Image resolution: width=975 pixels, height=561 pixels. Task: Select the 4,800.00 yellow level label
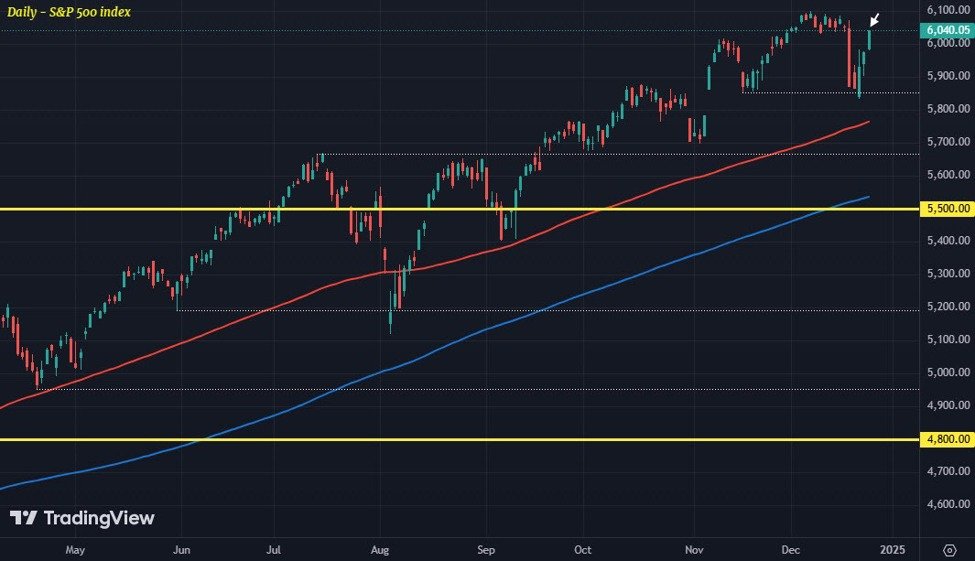click(x=947, y=439)
